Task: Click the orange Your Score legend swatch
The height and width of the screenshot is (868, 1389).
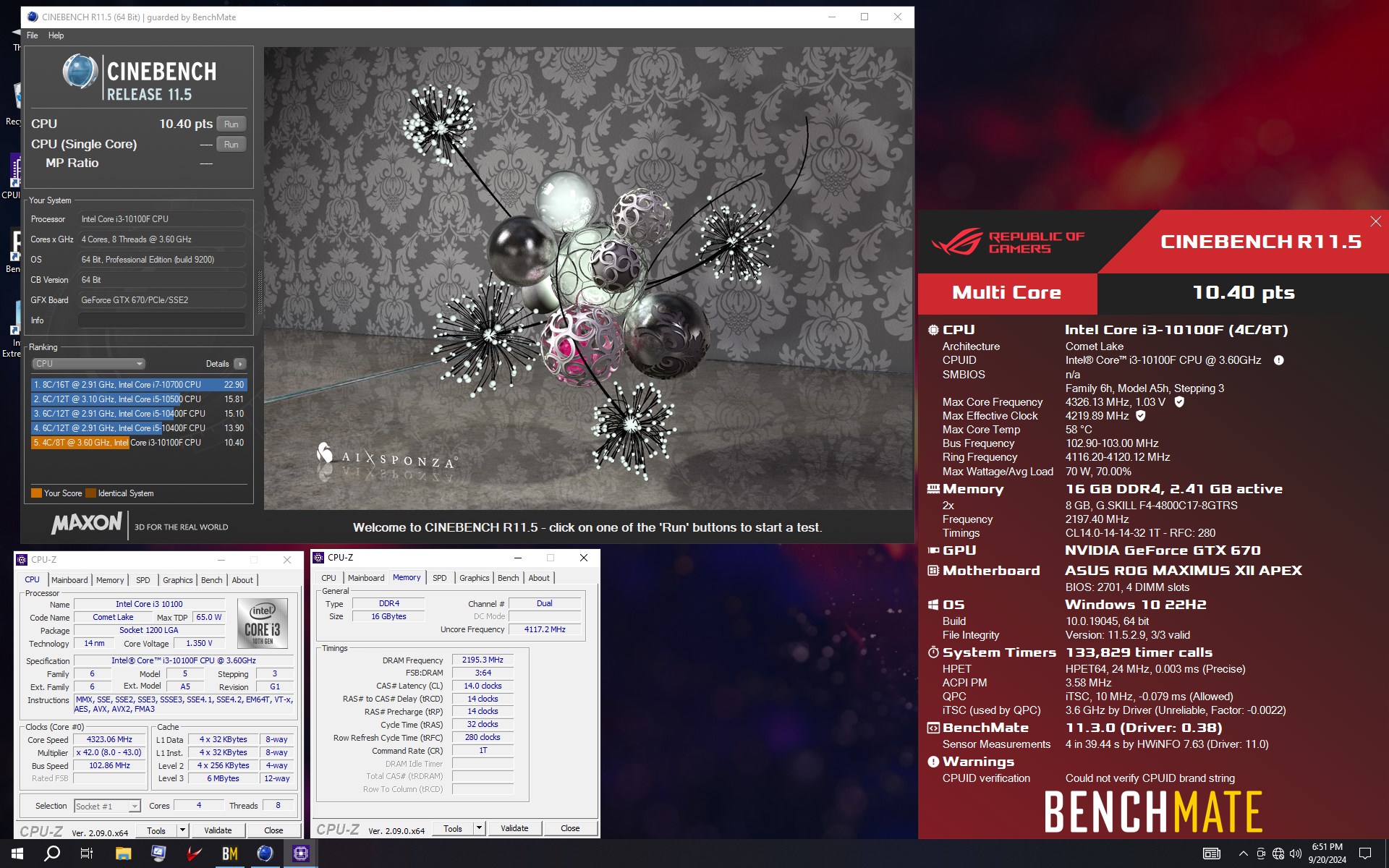Action: (x=36, y=493)
